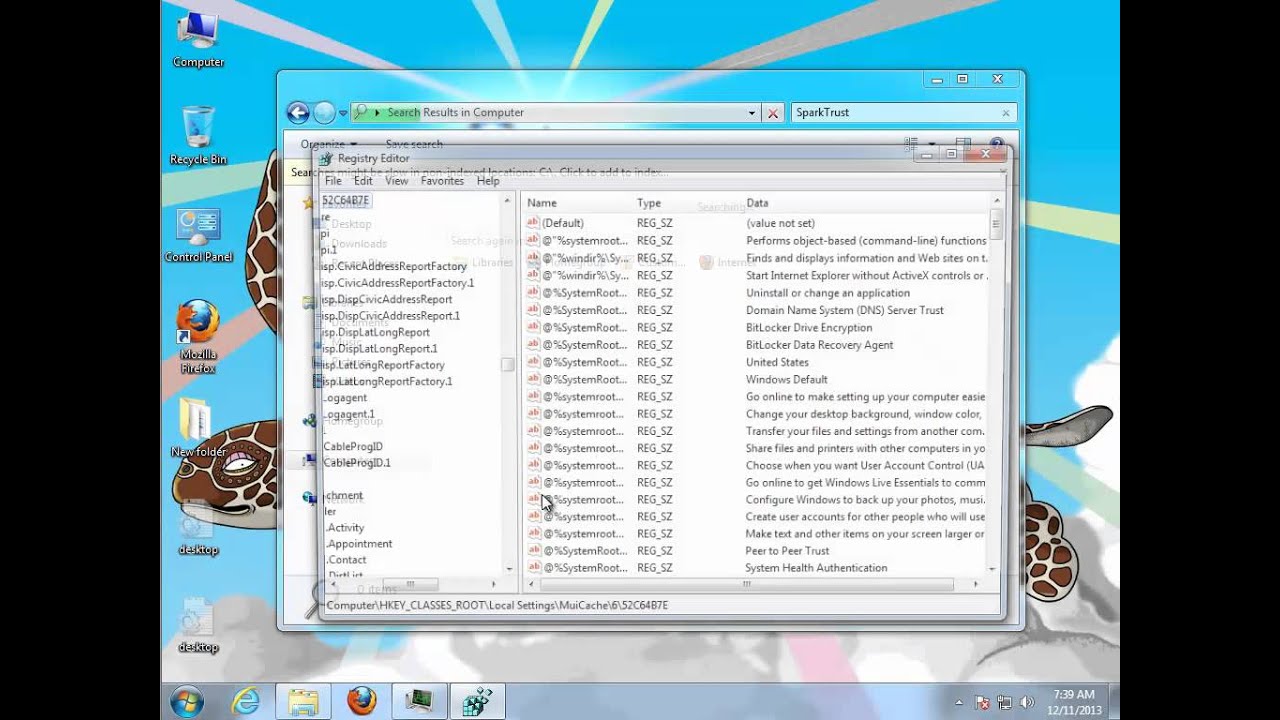1280x720 pixels.
Task: Switch to Windows Explorer on the taskbar
Action: 304,700
